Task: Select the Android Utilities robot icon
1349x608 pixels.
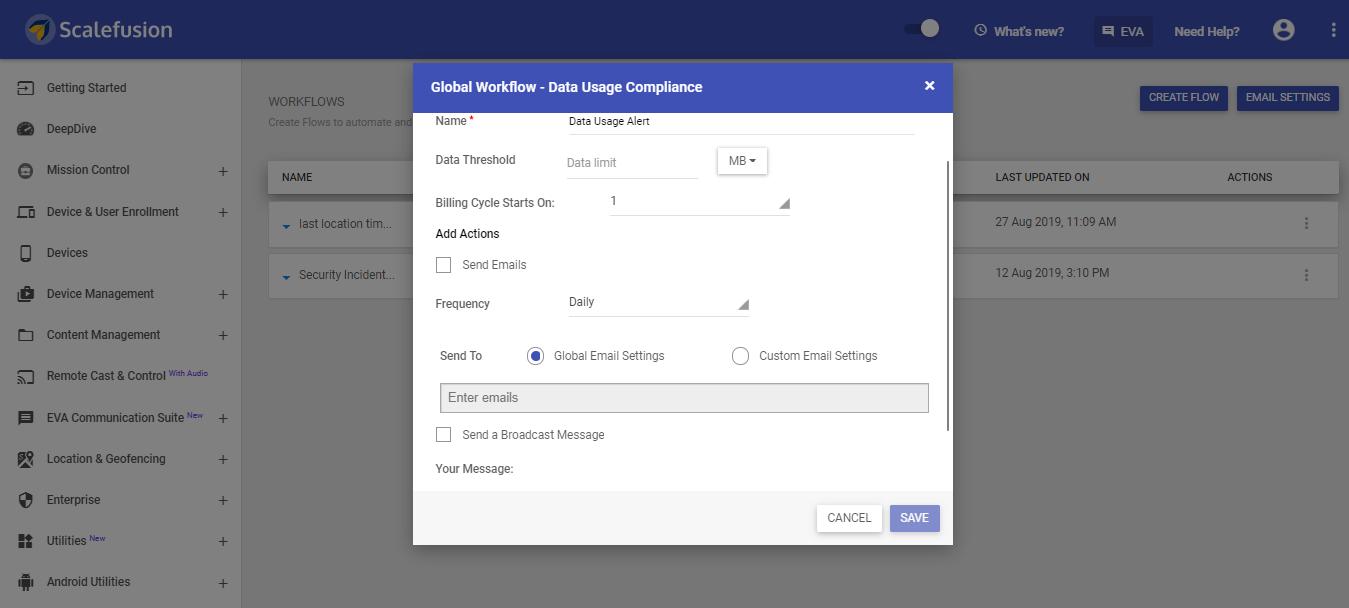Action: tap(26, 582)
